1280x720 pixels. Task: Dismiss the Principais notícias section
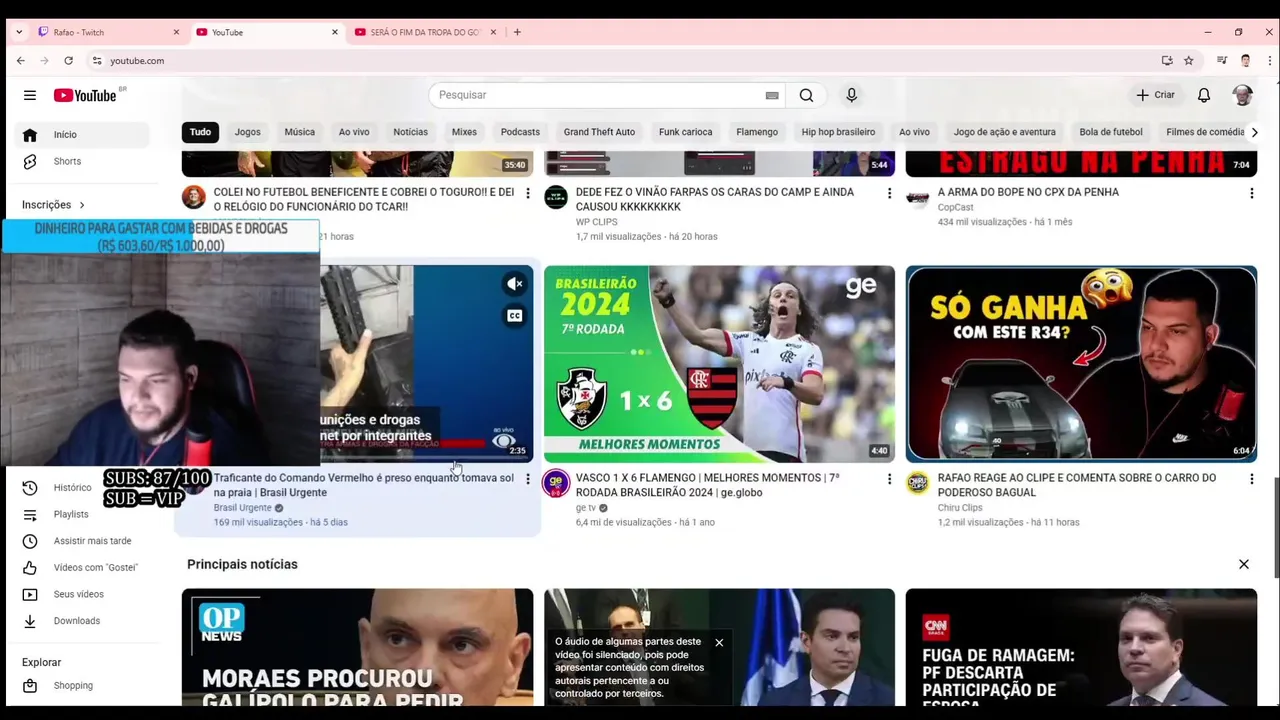tap(1244, 564)
